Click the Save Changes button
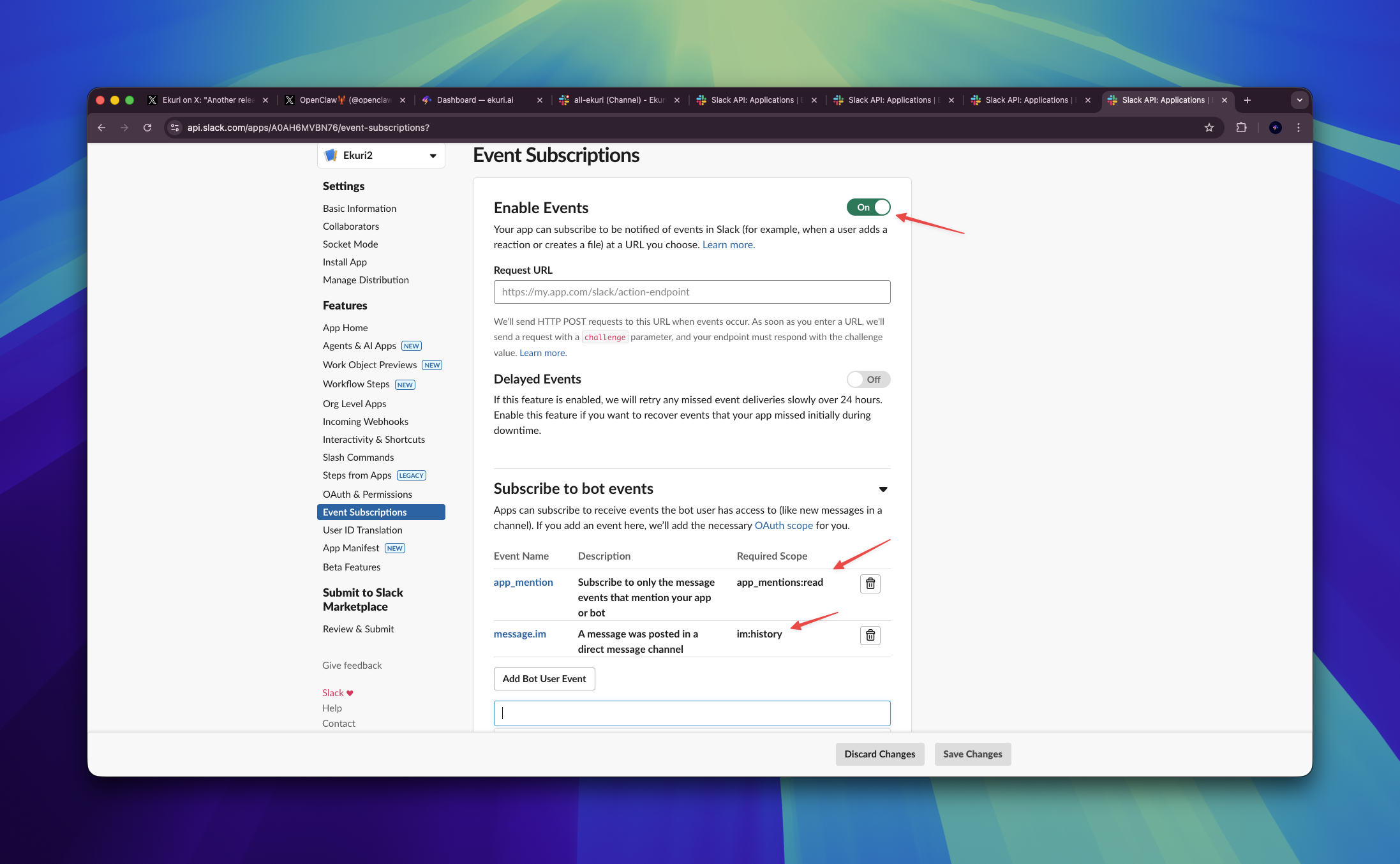Viewport: 1400px width, 864px height. [972, 754]
